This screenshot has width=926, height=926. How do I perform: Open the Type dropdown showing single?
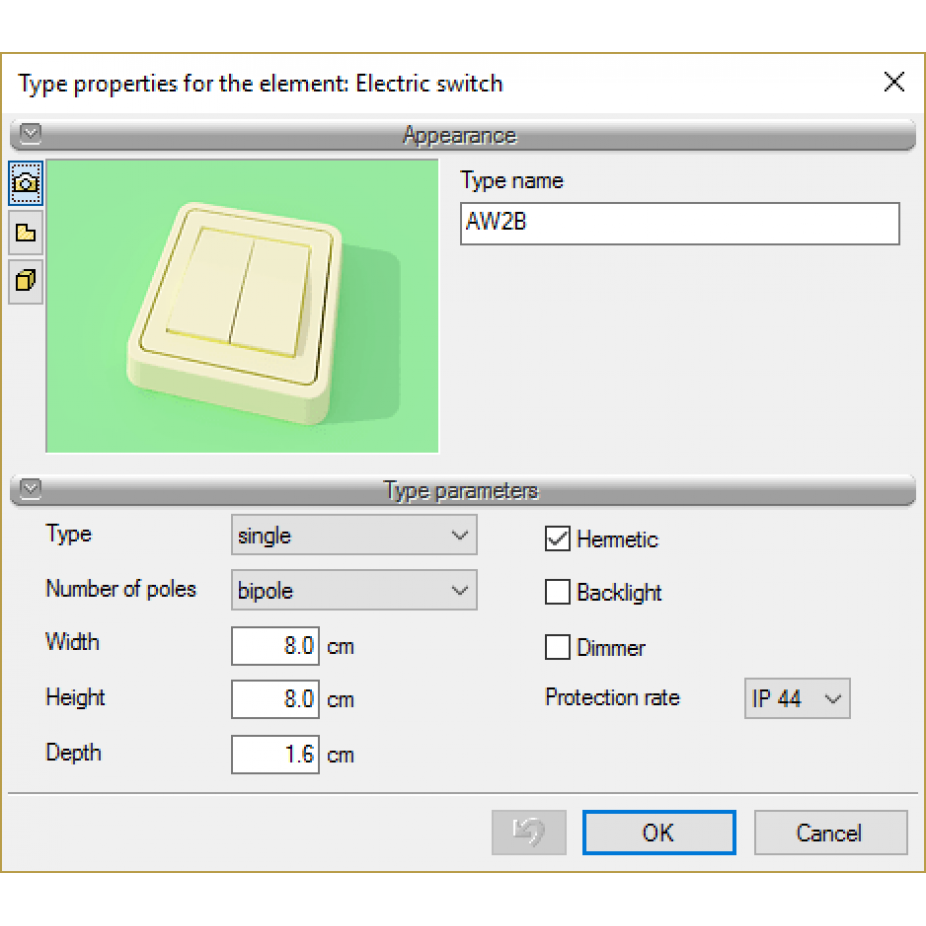354,534
